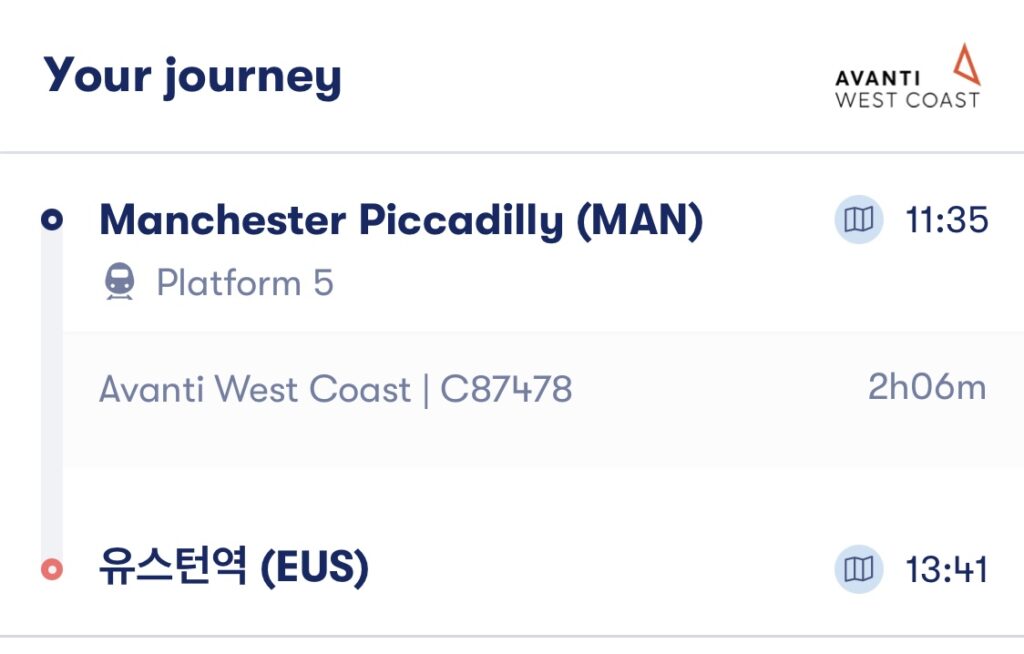Click the 2h06m journey duration

[x=926, y=387]
